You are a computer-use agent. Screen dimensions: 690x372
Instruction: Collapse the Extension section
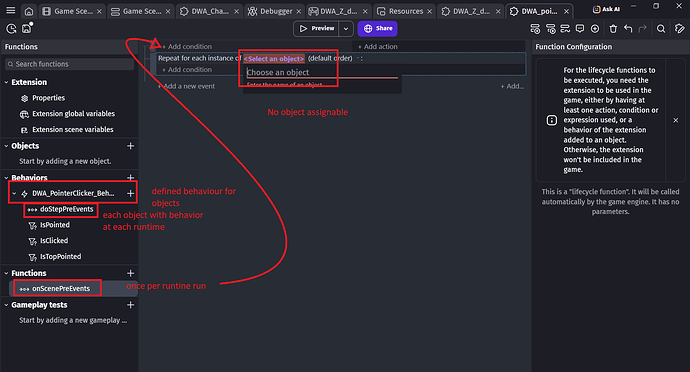pyautogui.click(x=6, y=82)
